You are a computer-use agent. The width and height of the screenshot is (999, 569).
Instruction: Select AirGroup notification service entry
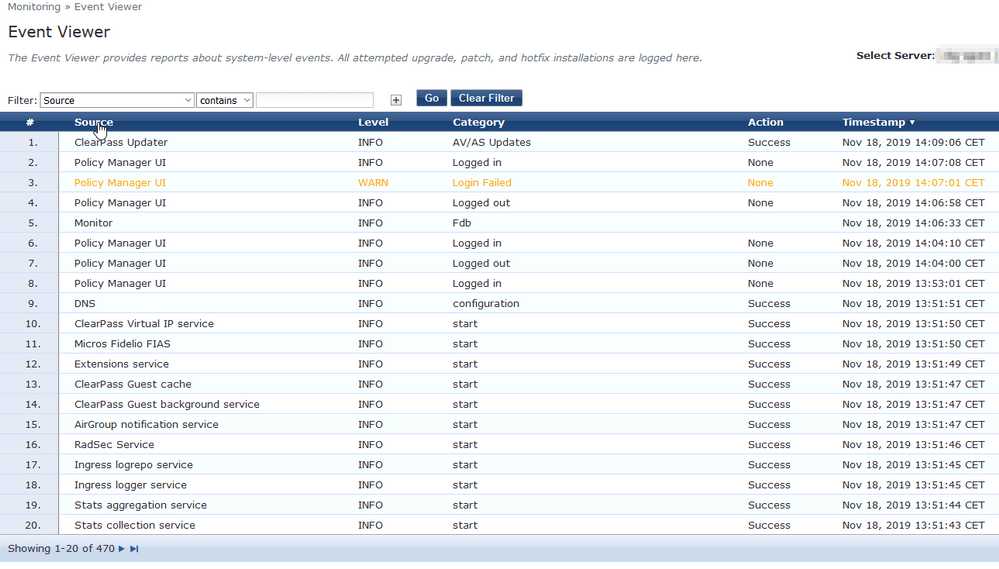500,424
